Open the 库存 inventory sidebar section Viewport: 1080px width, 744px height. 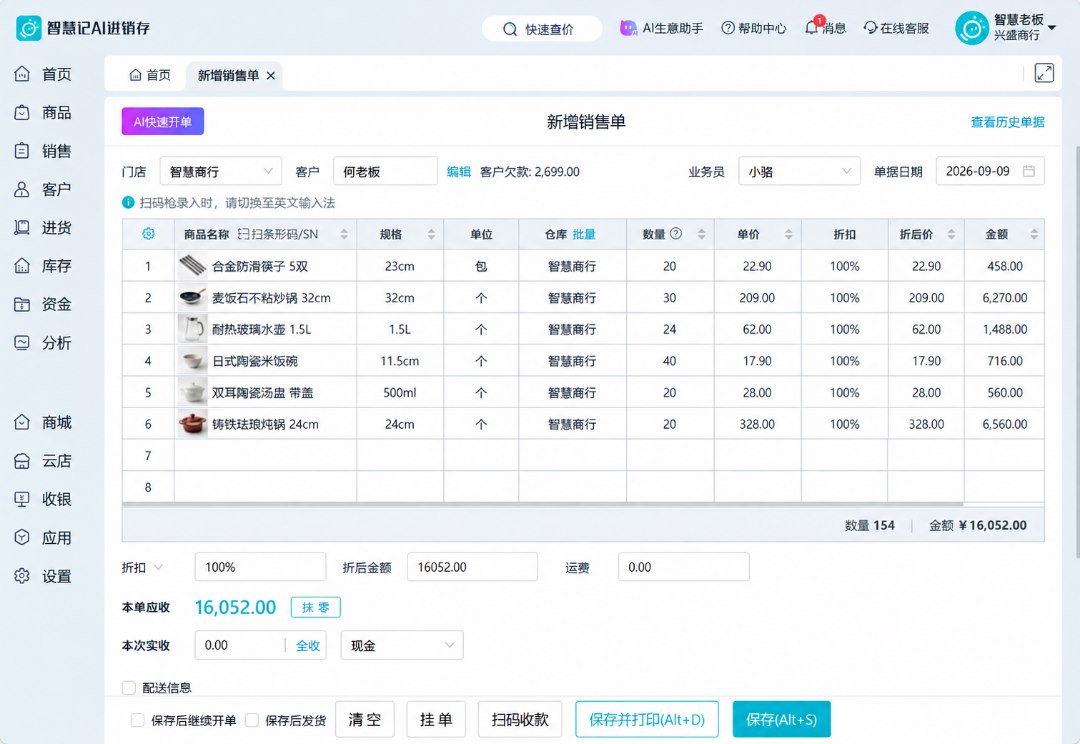[43, 266]
